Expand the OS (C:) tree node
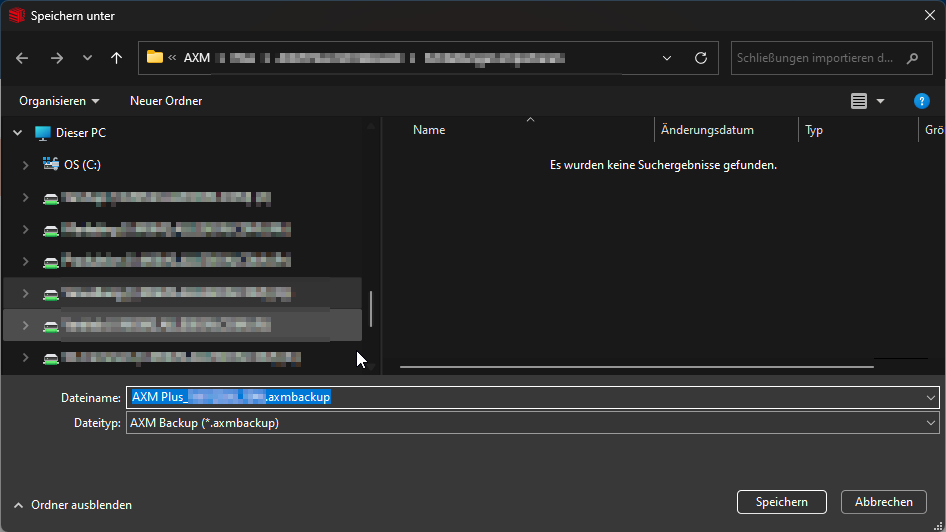 (25, 165)
